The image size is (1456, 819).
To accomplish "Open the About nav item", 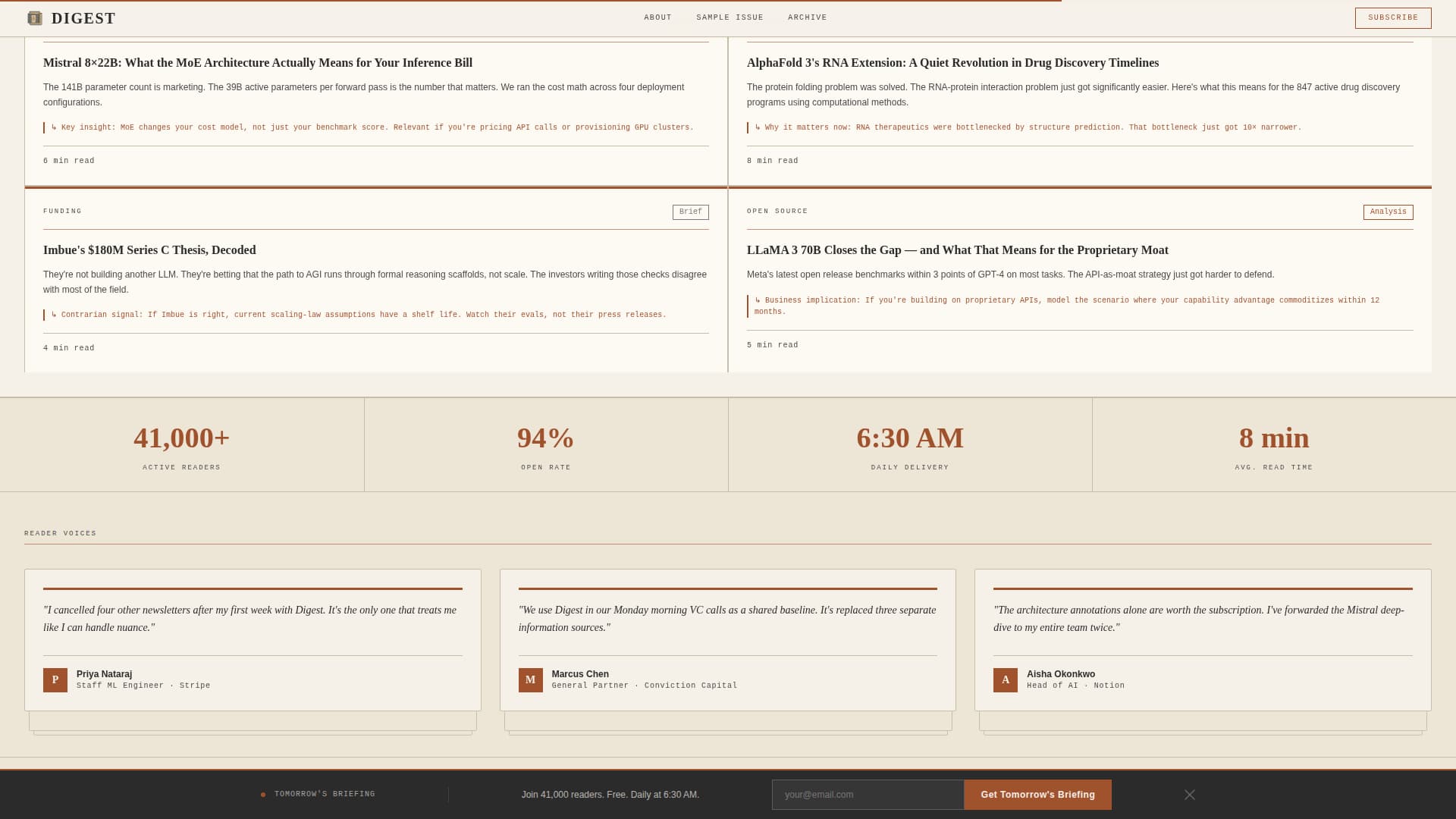I will pyautogui.click(x=657, y=17).
